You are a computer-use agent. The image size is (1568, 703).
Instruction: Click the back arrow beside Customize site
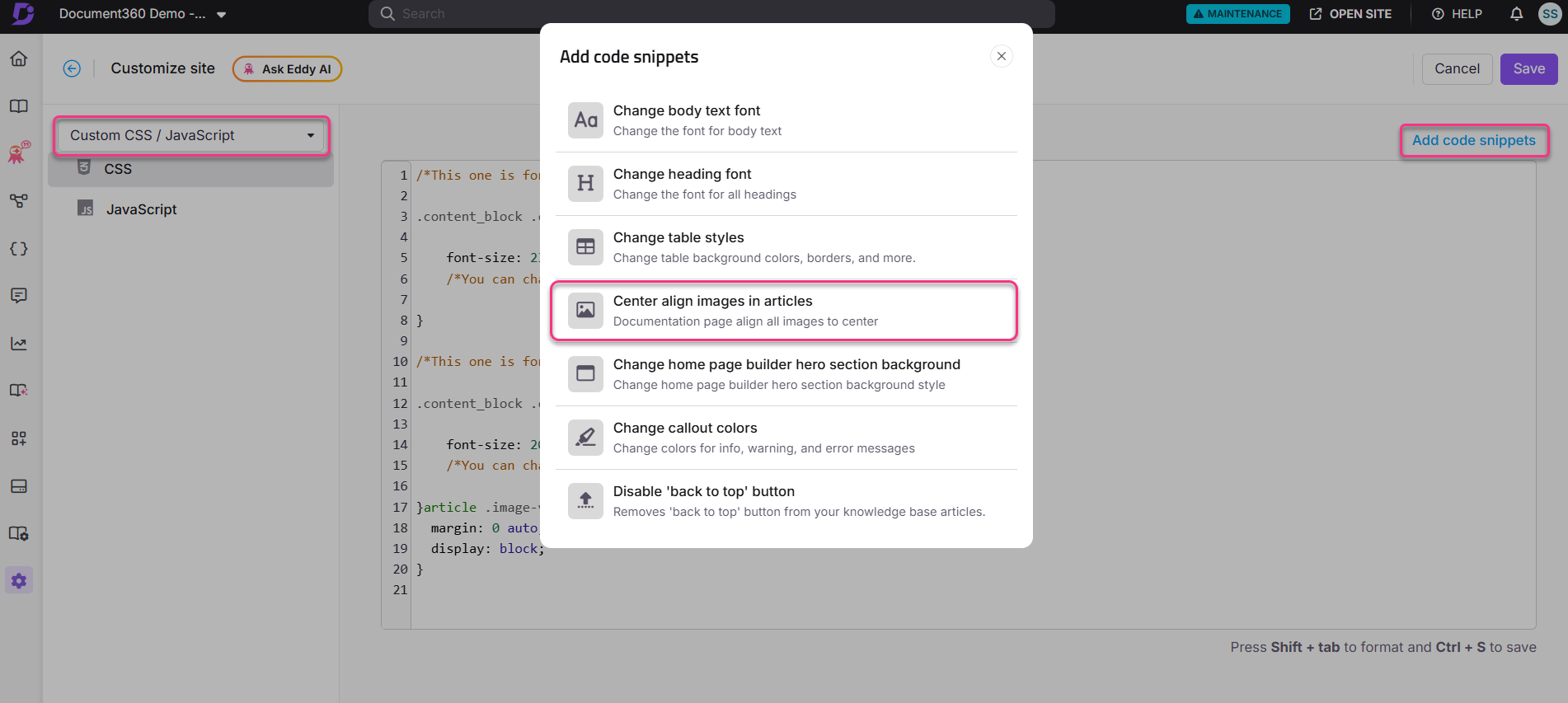point(72,68)
